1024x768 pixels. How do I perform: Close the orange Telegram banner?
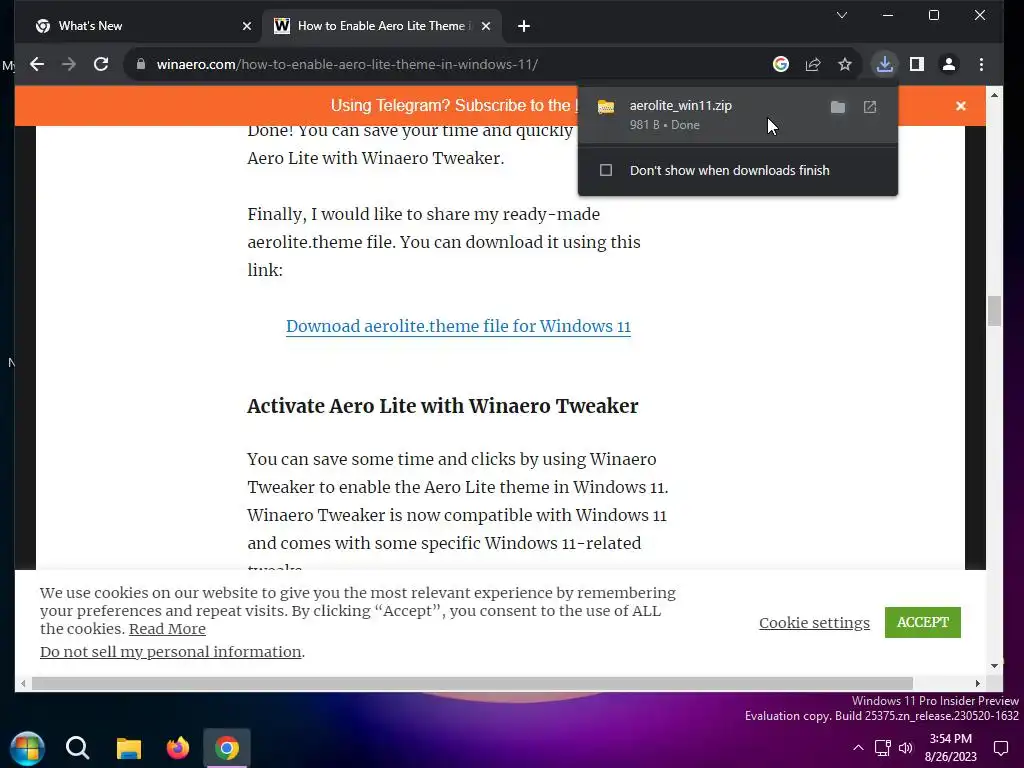click(961, 106)
